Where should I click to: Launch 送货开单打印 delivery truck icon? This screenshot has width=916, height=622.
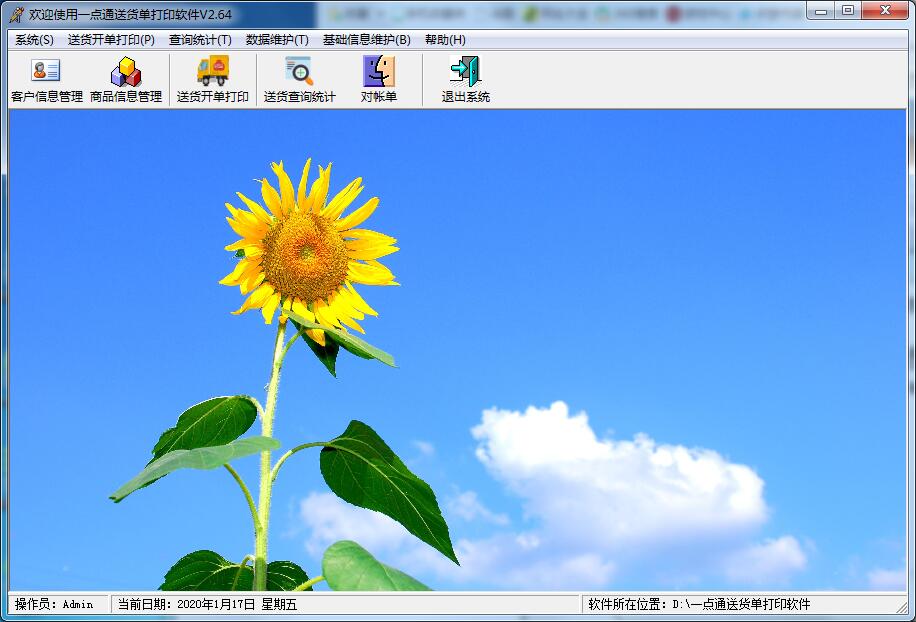click(x=213, y=80)
